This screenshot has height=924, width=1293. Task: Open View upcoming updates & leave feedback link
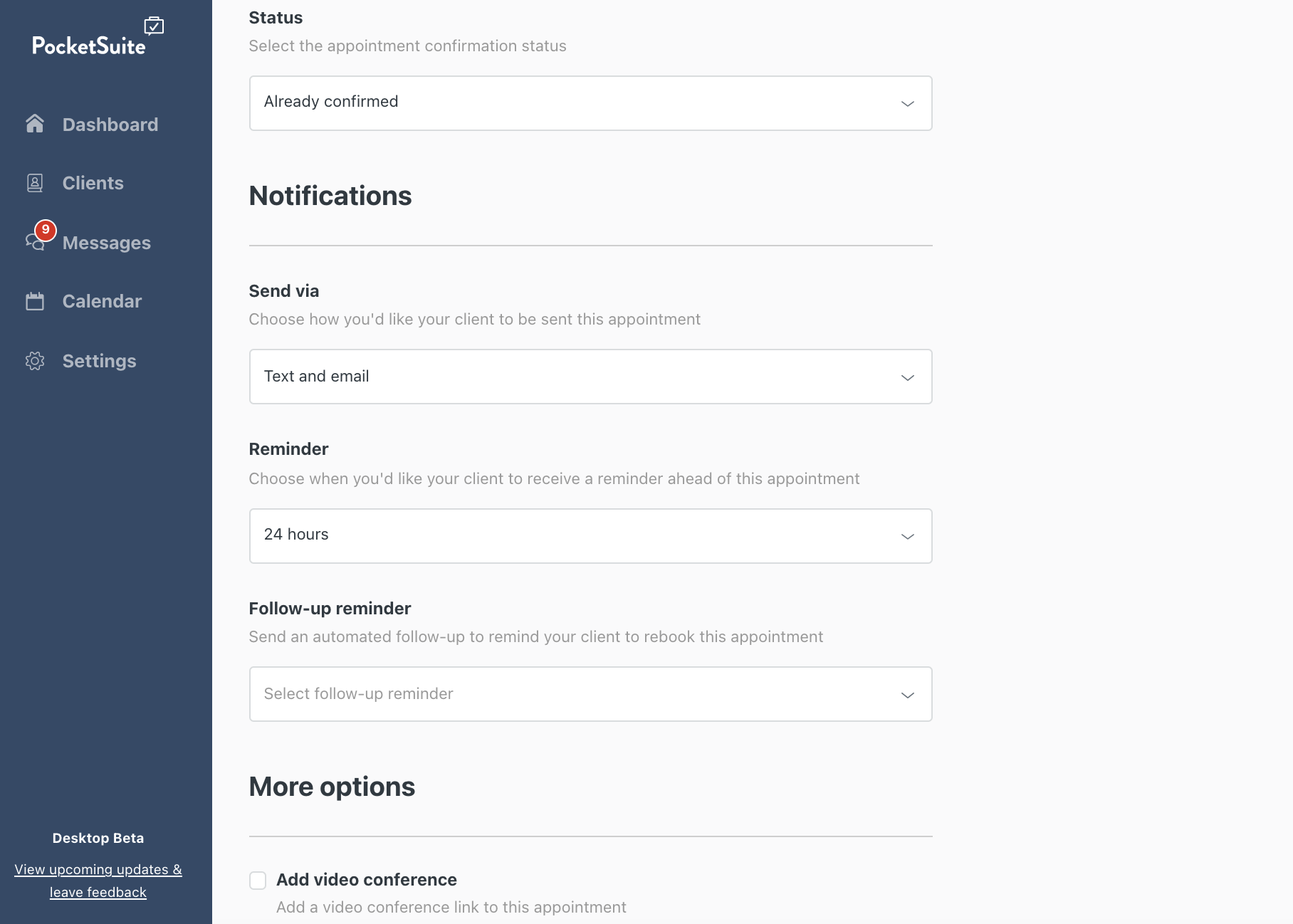(x=98, y=881)
